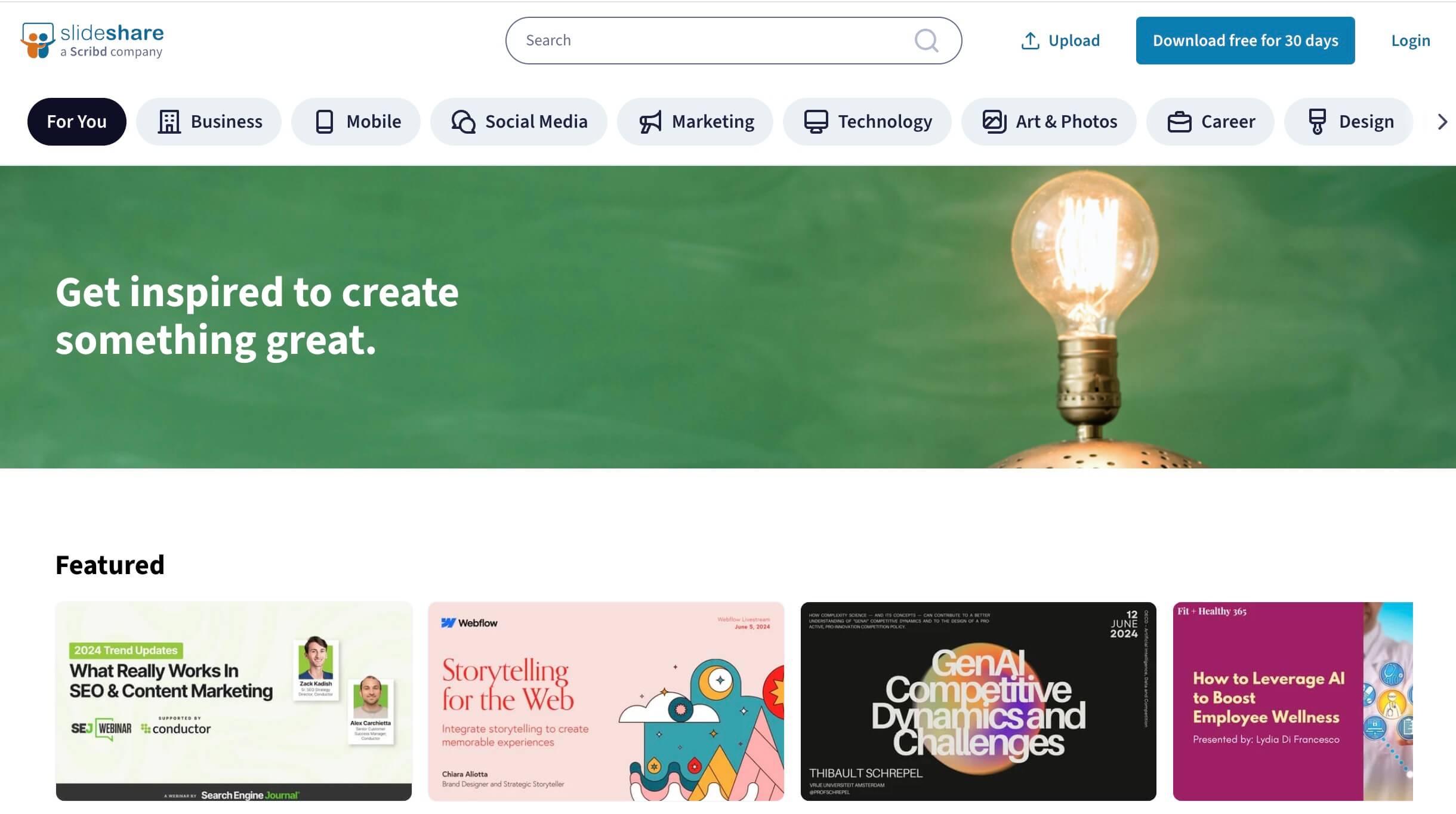Image resolution: width=1456 pixels, height=814 pixels.
Task: Click the Technology monitor icon
Action: point(816,122)
